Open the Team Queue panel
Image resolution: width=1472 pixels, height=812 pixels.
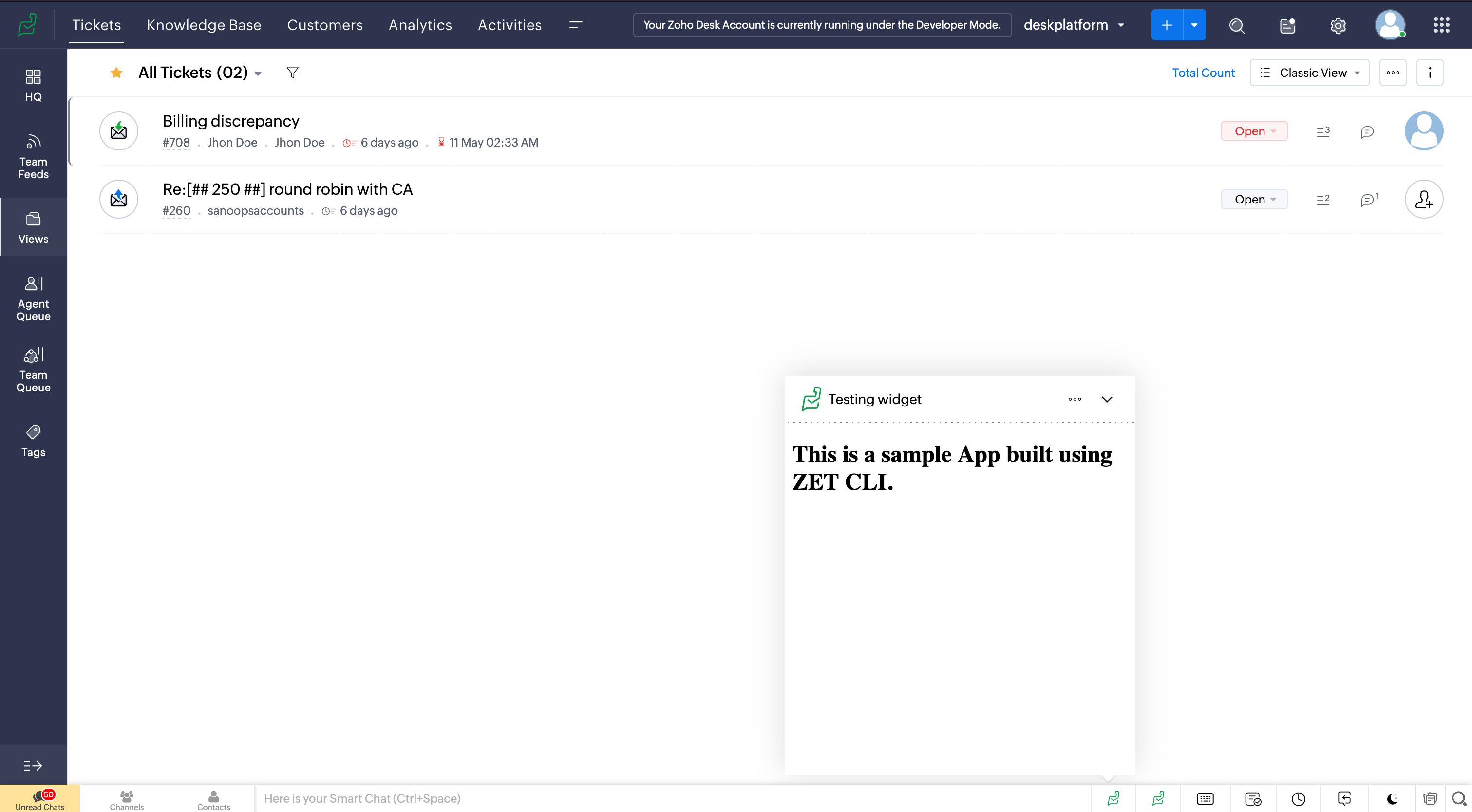tap(33, 369)
